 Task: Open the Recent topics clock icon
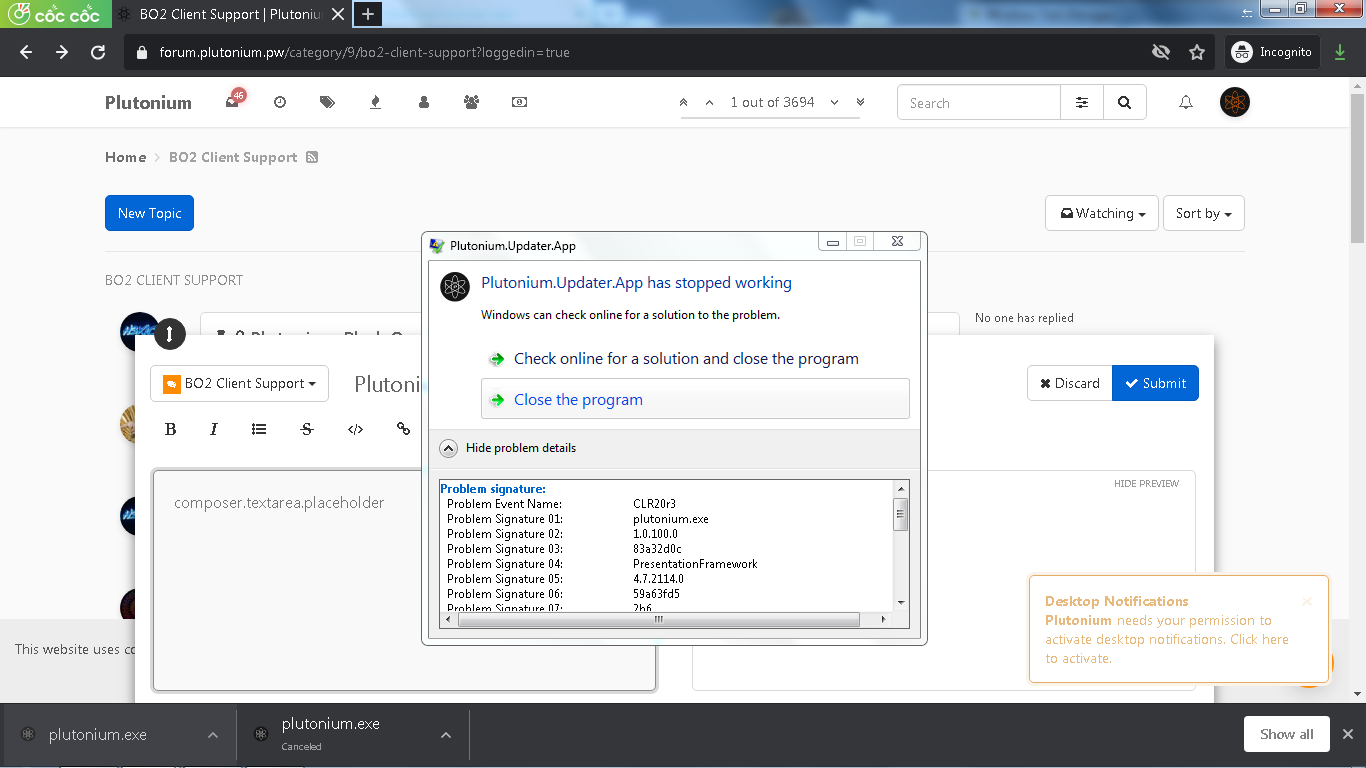coord(280,102)
